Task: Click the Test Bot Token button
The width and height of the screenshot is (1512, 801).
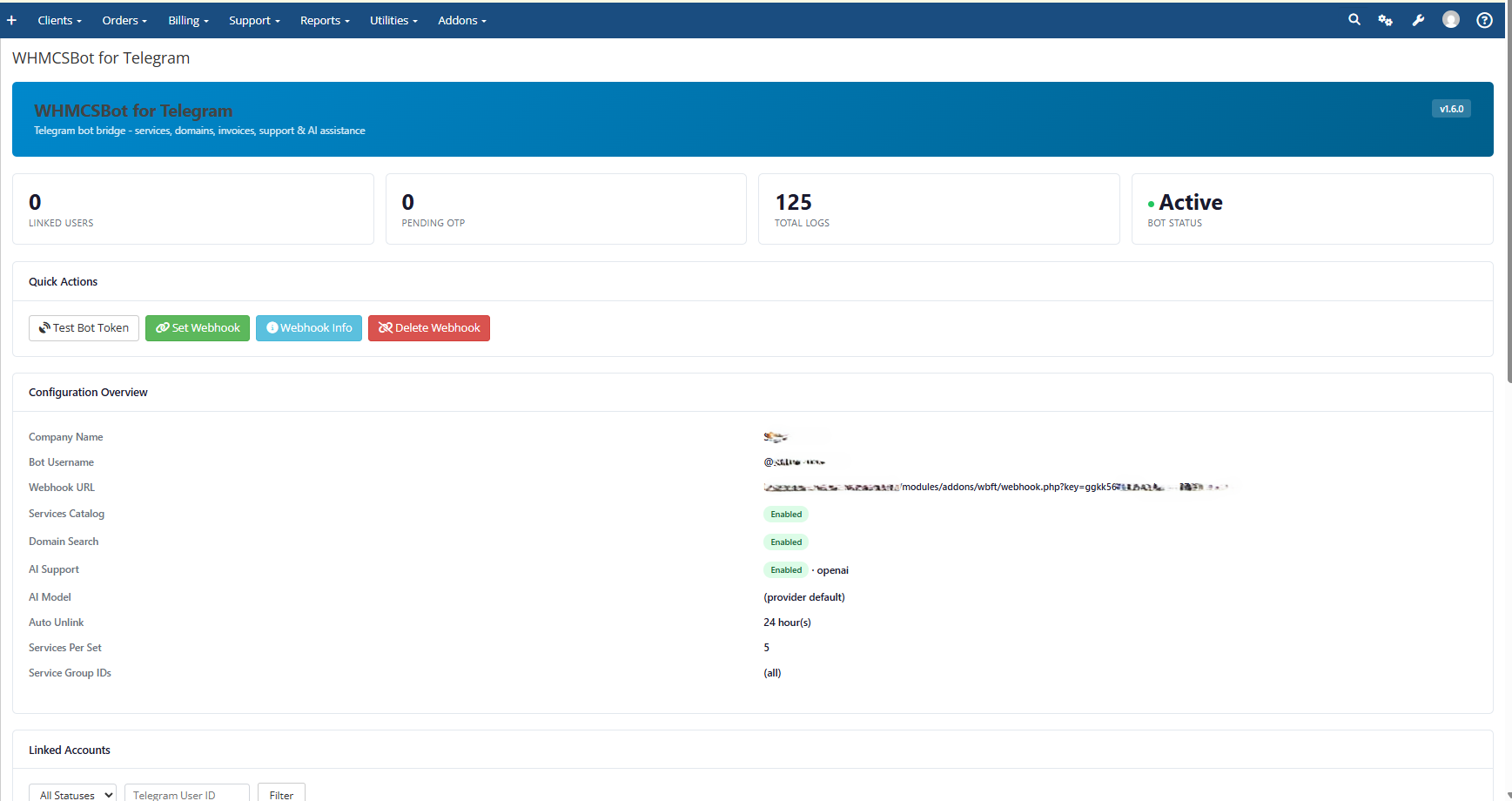Action: click(x=84, y=328)
